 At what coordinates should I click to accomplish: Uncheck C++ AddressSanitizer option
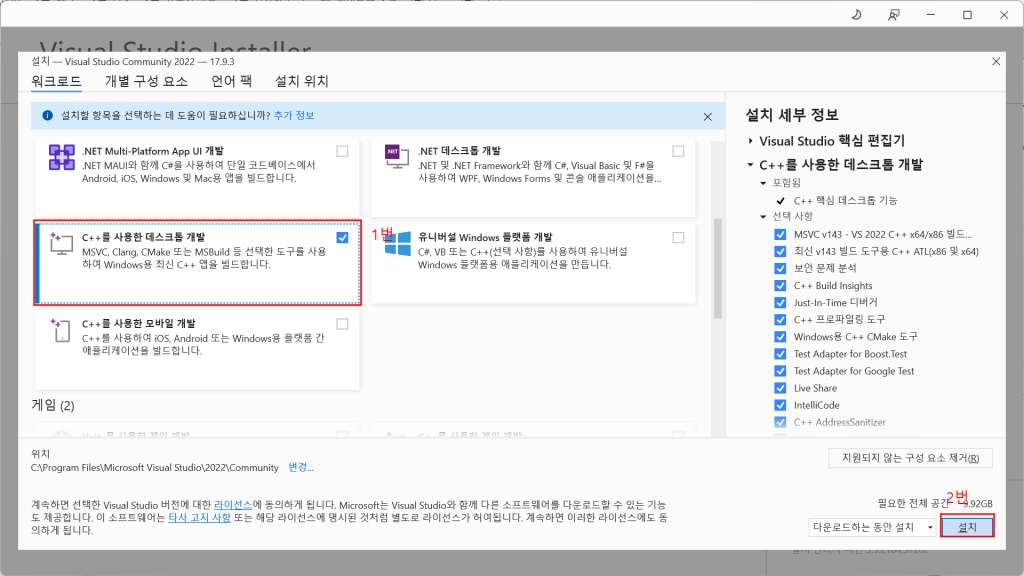click(780, 422)
